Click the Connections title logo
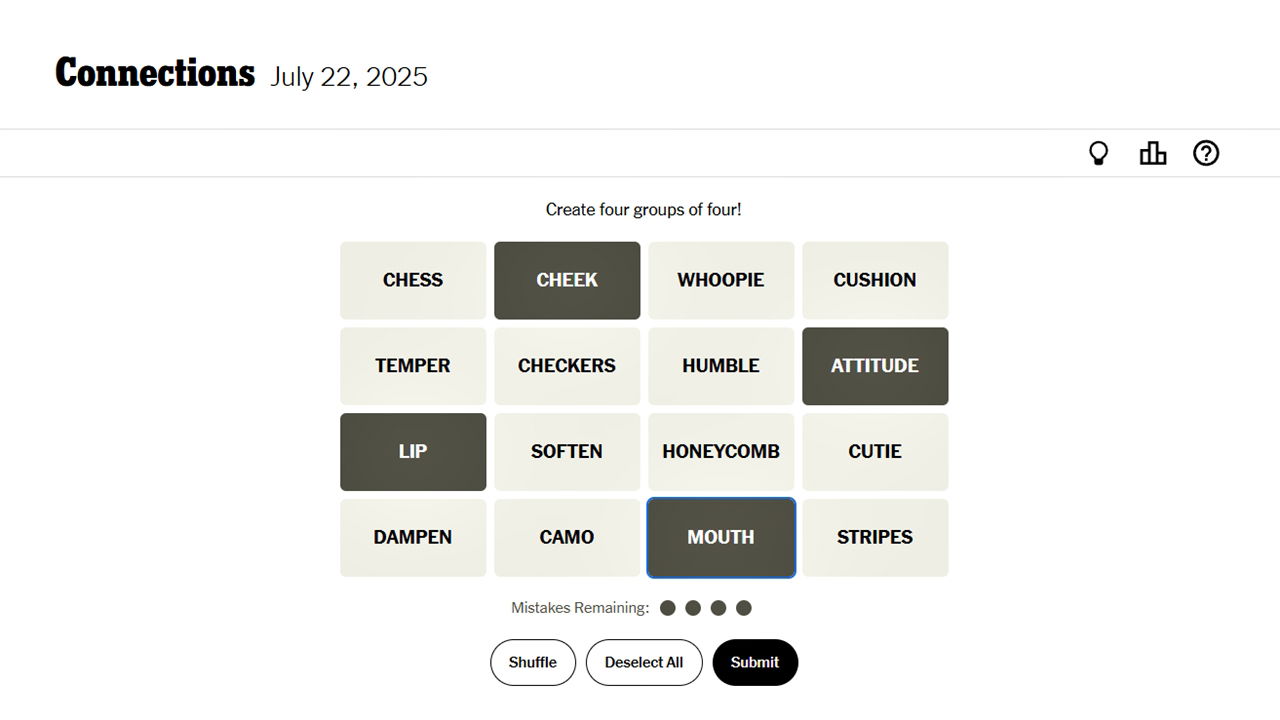1280x720 pixels. click(155, 74)
